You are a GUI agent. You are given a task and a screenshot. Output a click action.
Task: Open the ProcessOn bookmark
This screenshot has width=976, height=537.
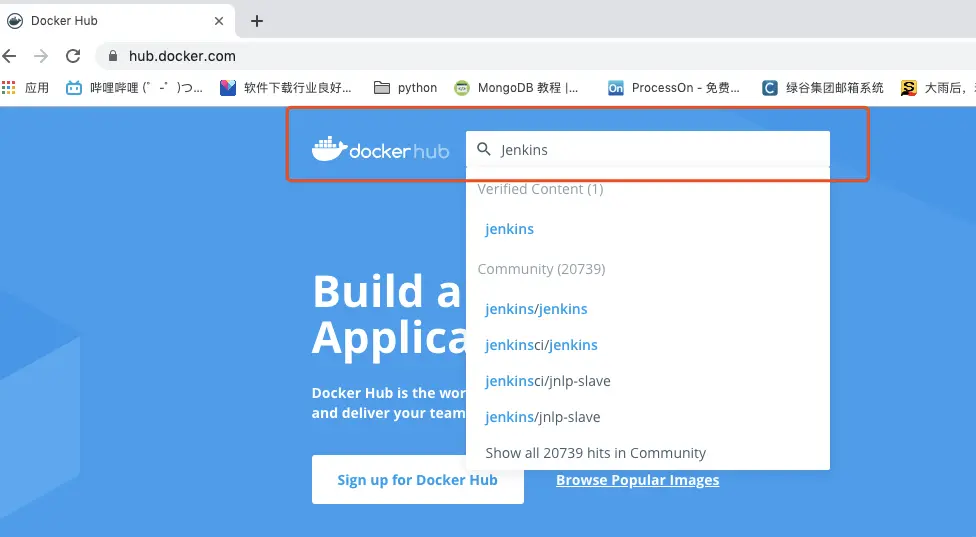point(673,88)
